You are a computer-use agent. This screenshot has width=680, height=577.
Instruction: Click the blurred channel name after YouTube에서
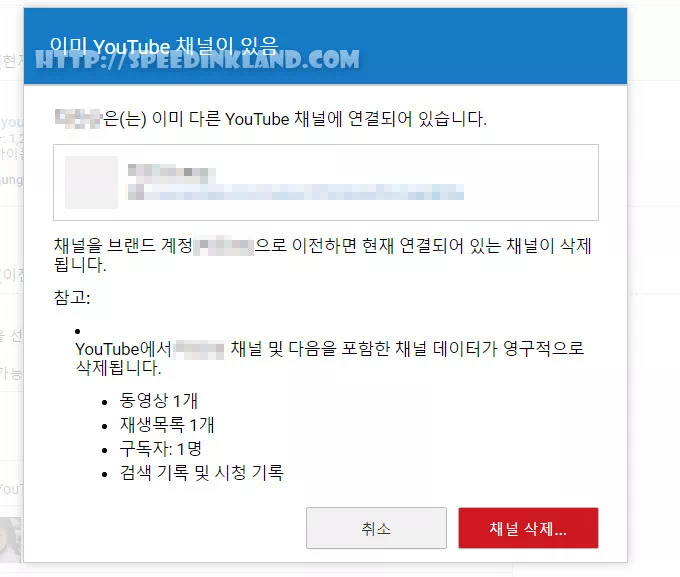(199, 350)
